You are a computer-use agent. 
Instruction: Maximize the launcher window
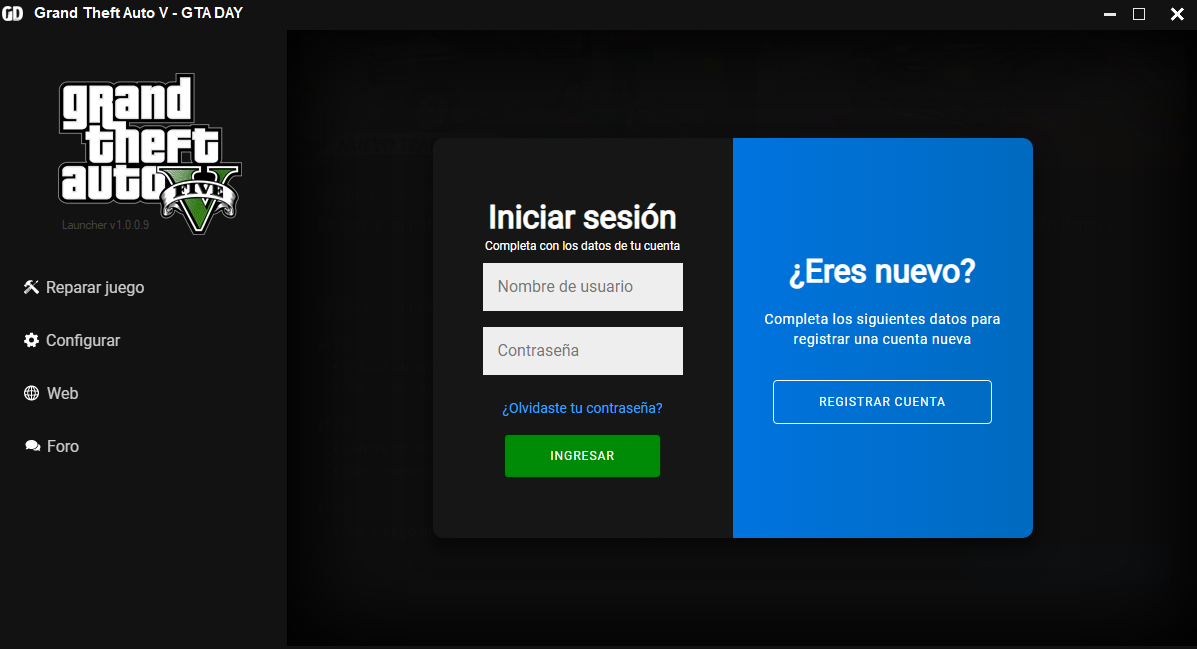(1138, 14)
